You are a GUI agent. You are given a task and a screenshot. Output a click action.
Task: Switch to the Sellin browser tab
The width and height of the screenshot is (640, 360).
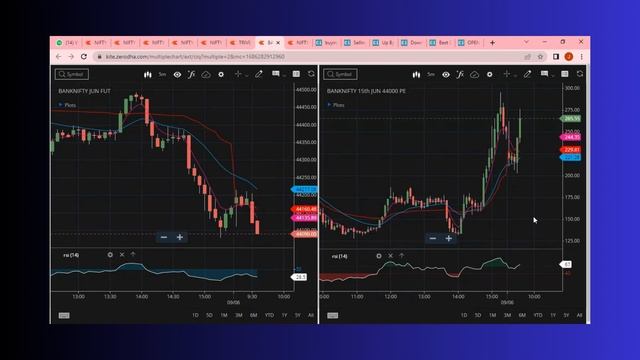click(355, 42)
